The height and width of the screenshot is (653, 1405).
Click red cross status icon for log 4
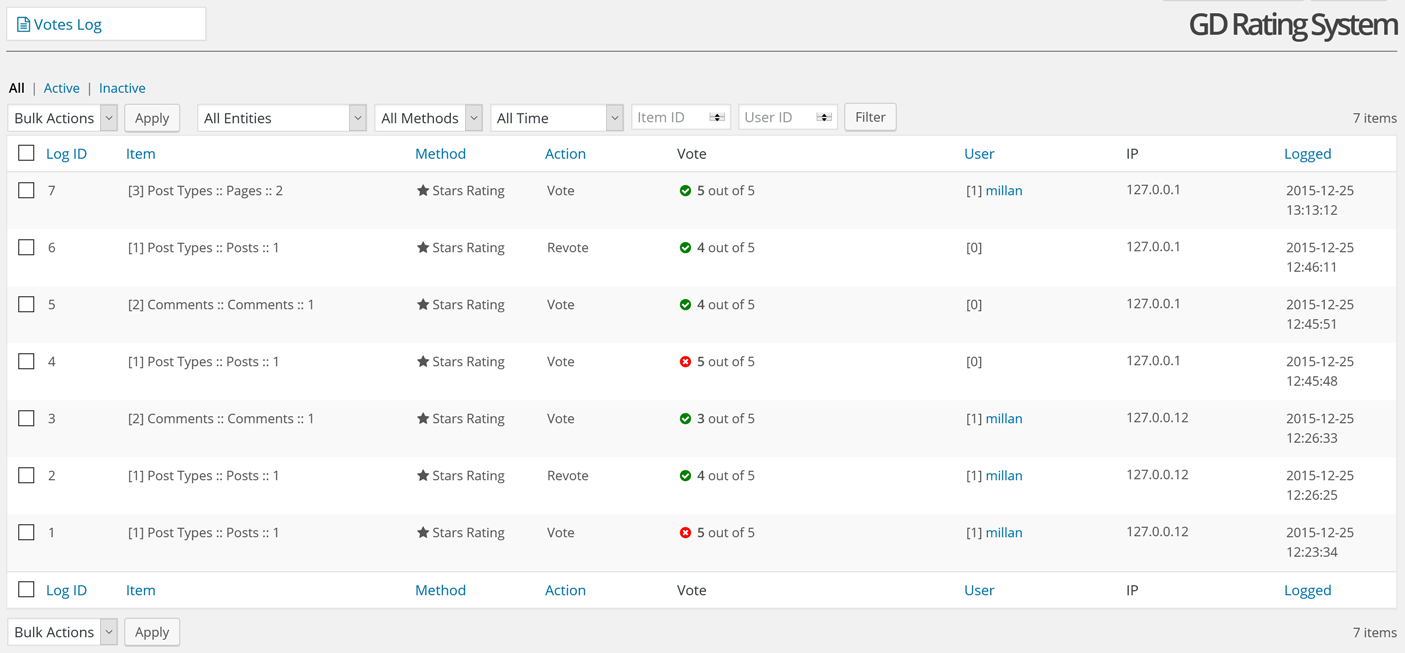point(685,362)
